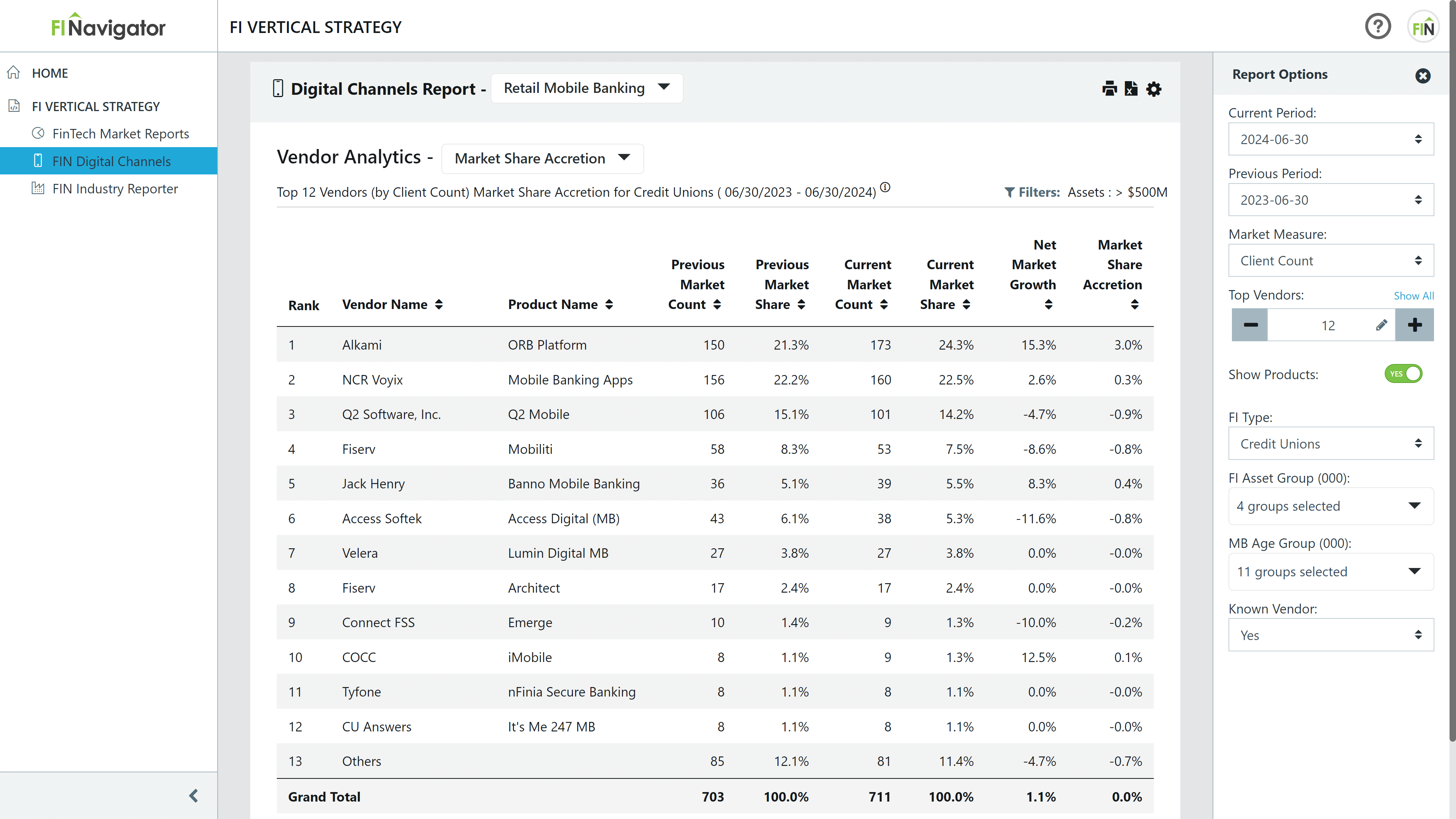Viewport: 1456px width, 819px height.
Task: Click Assets > $500M filter text
Action: (x=1117, y=192)
